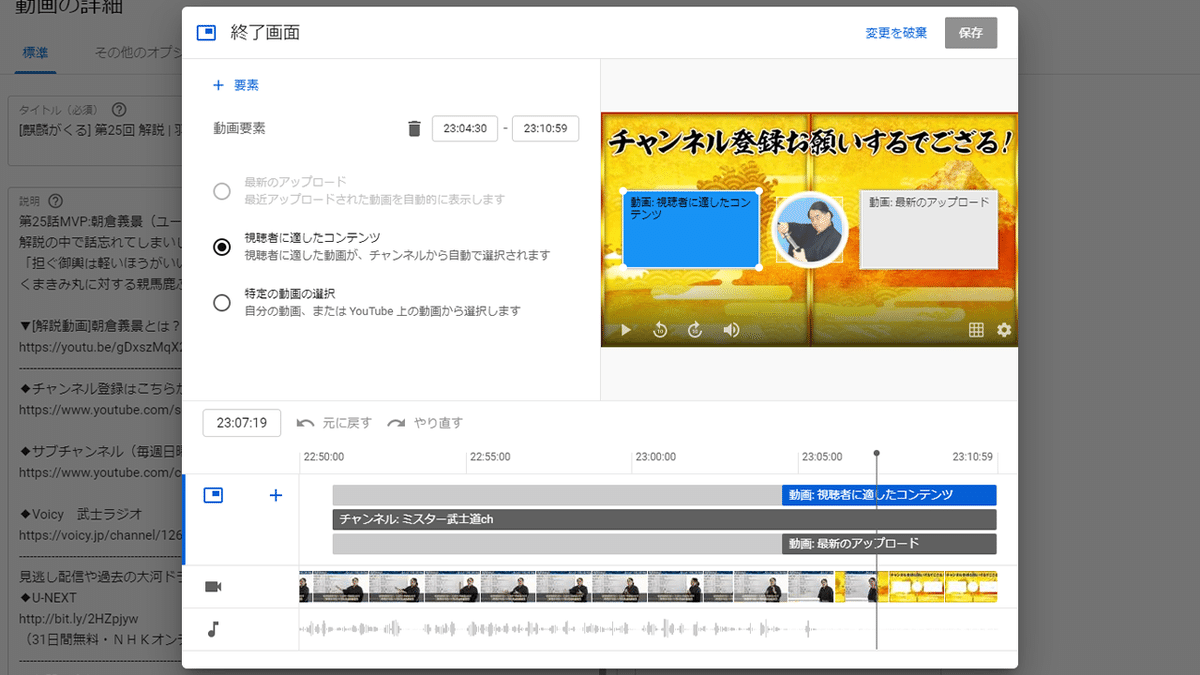Click the help icon next to タイトル (必須)
The height and width of the screenshot is (675, 1200).
[x=119, y=109]
